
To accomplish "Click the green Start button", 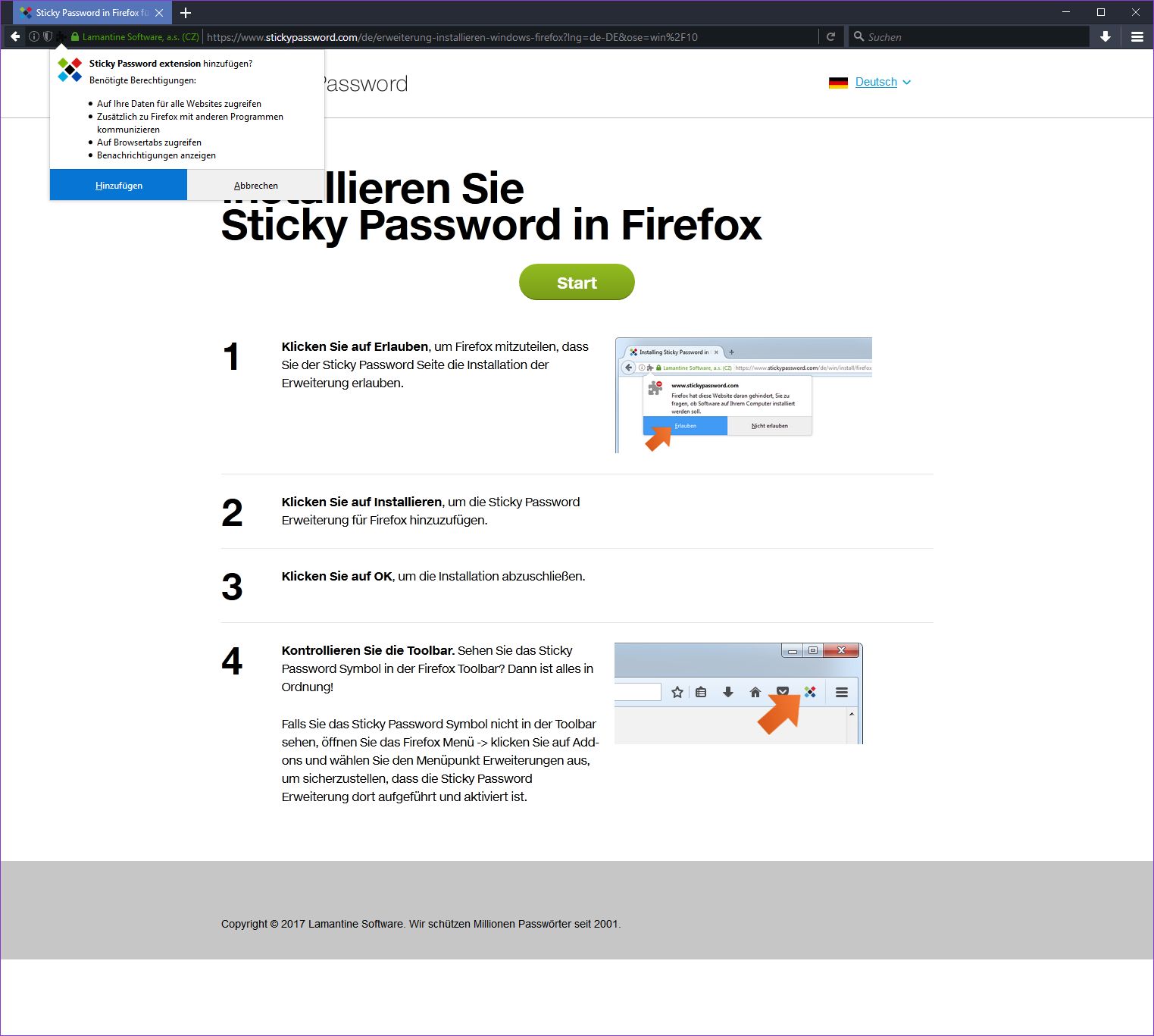I will click(x=577, y=282).
